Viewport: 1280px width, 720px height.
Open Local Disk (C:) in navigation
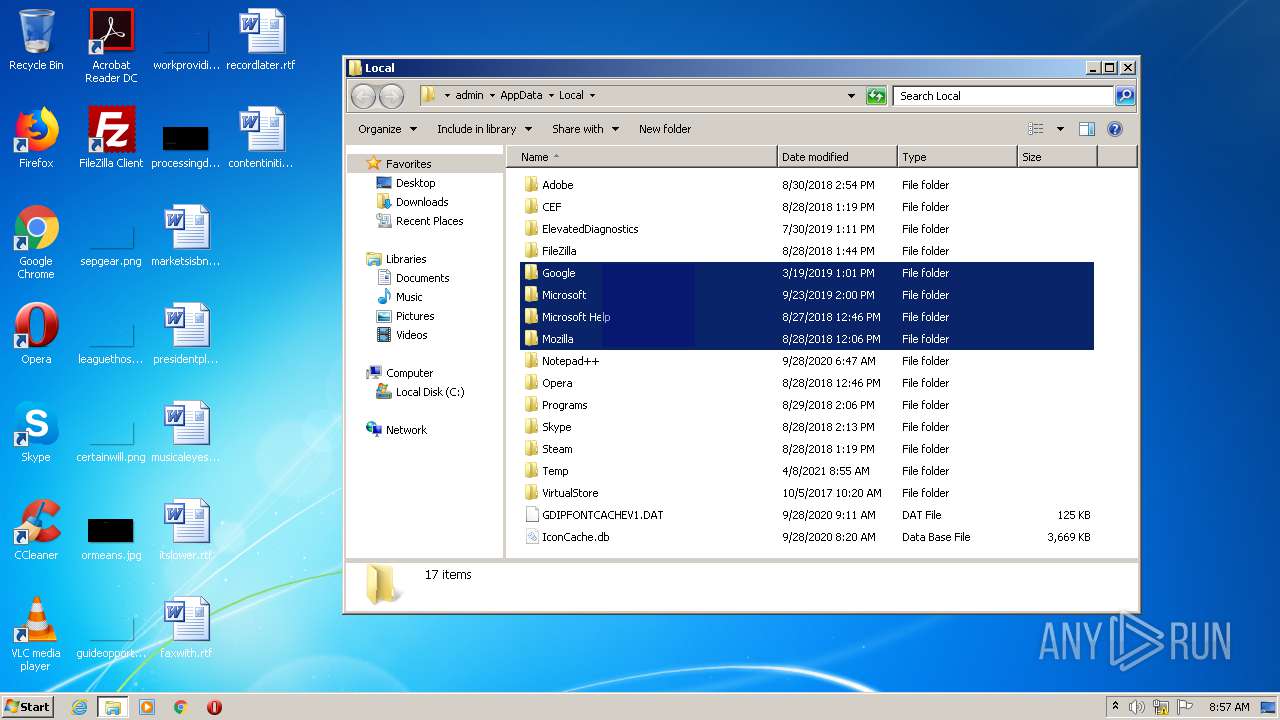429,392
